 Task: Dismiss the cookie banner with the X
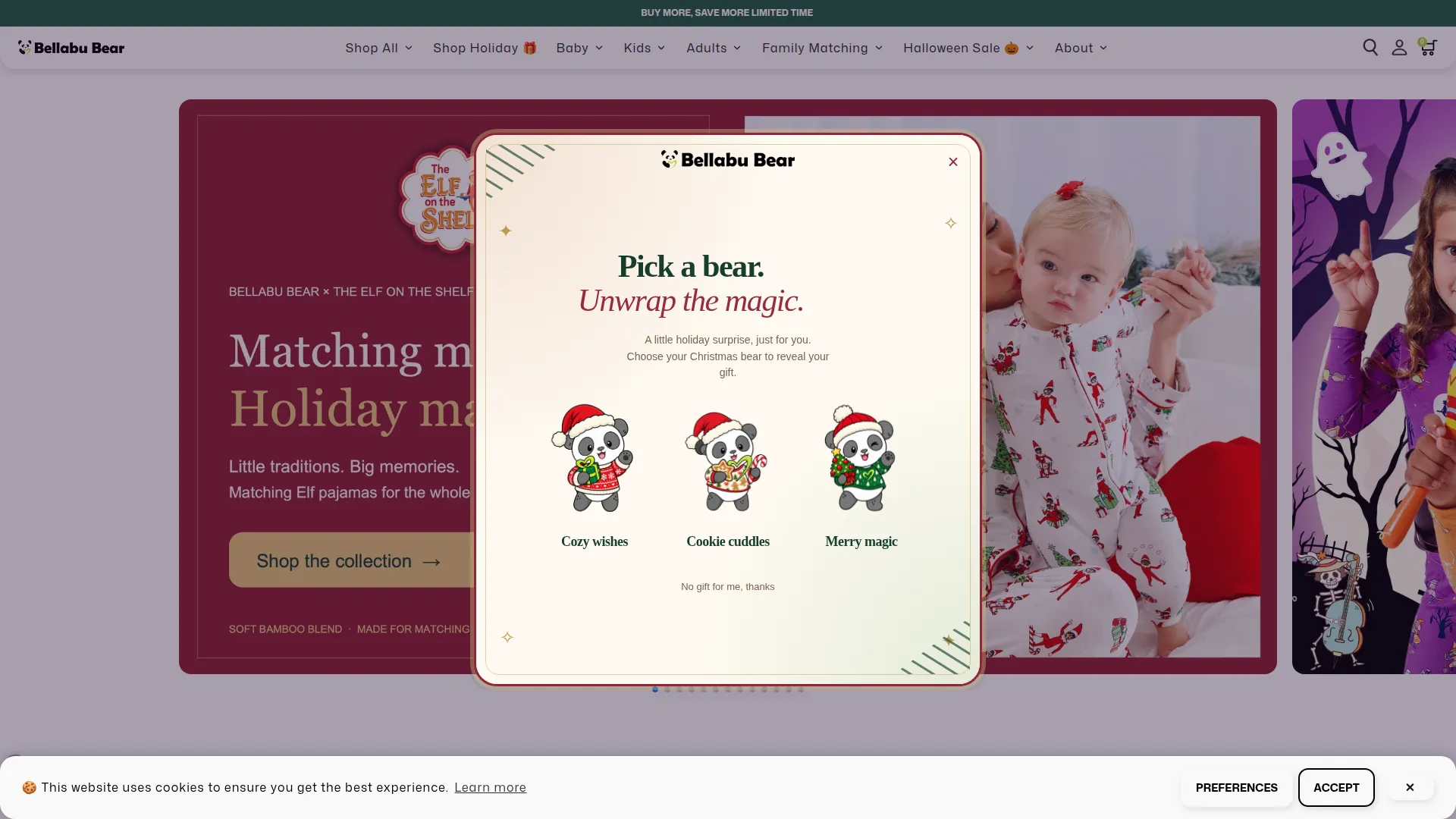1410,787
